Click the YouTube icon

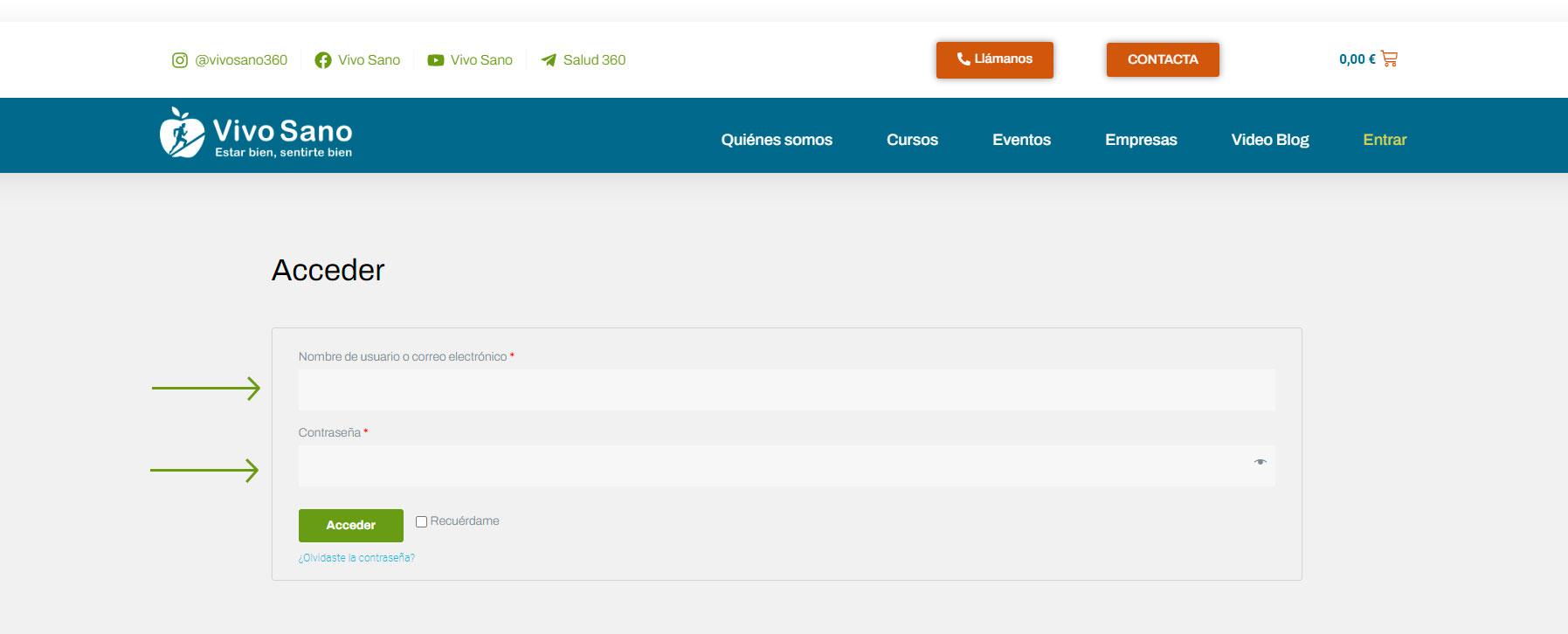point(435,60)
